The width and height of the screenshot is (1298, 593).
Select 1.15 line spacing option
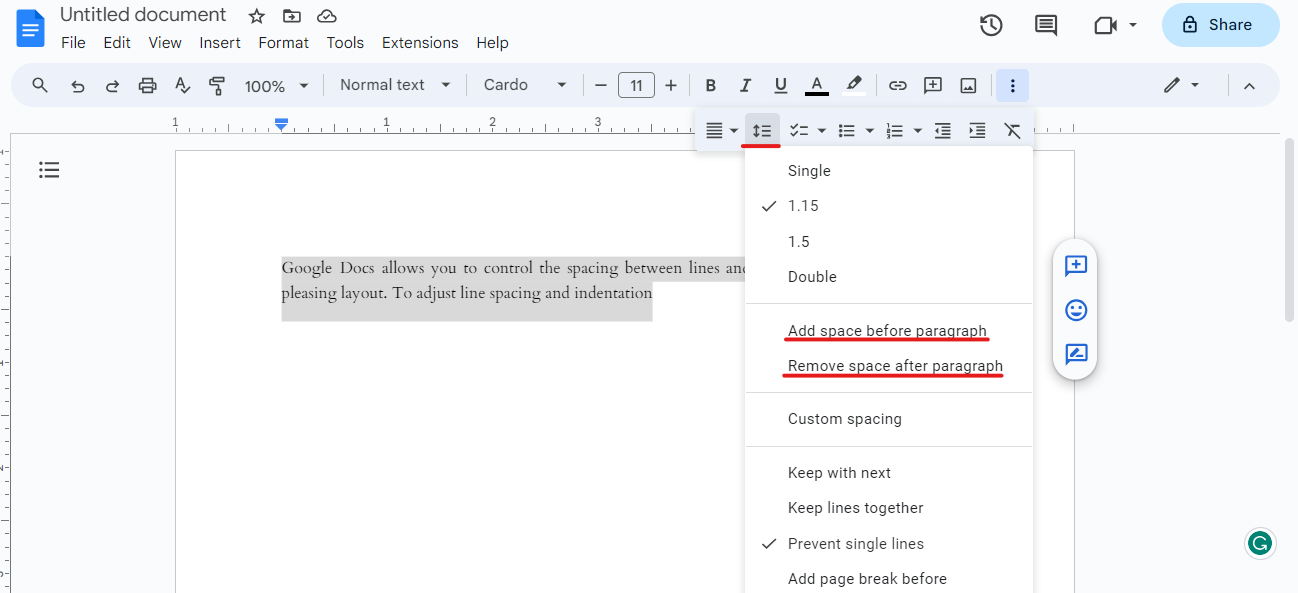(803, 206)
